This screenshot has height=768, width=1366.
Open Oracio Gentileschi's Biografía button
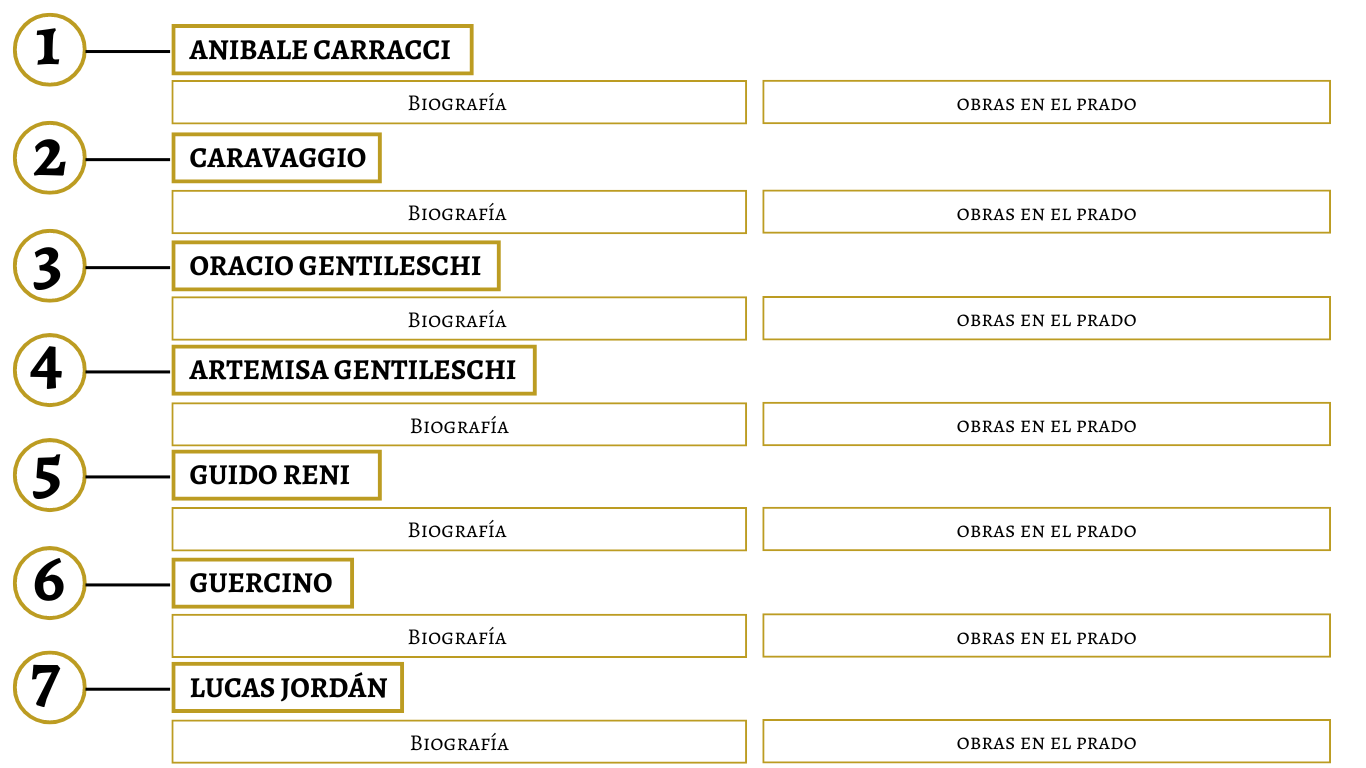459,318
